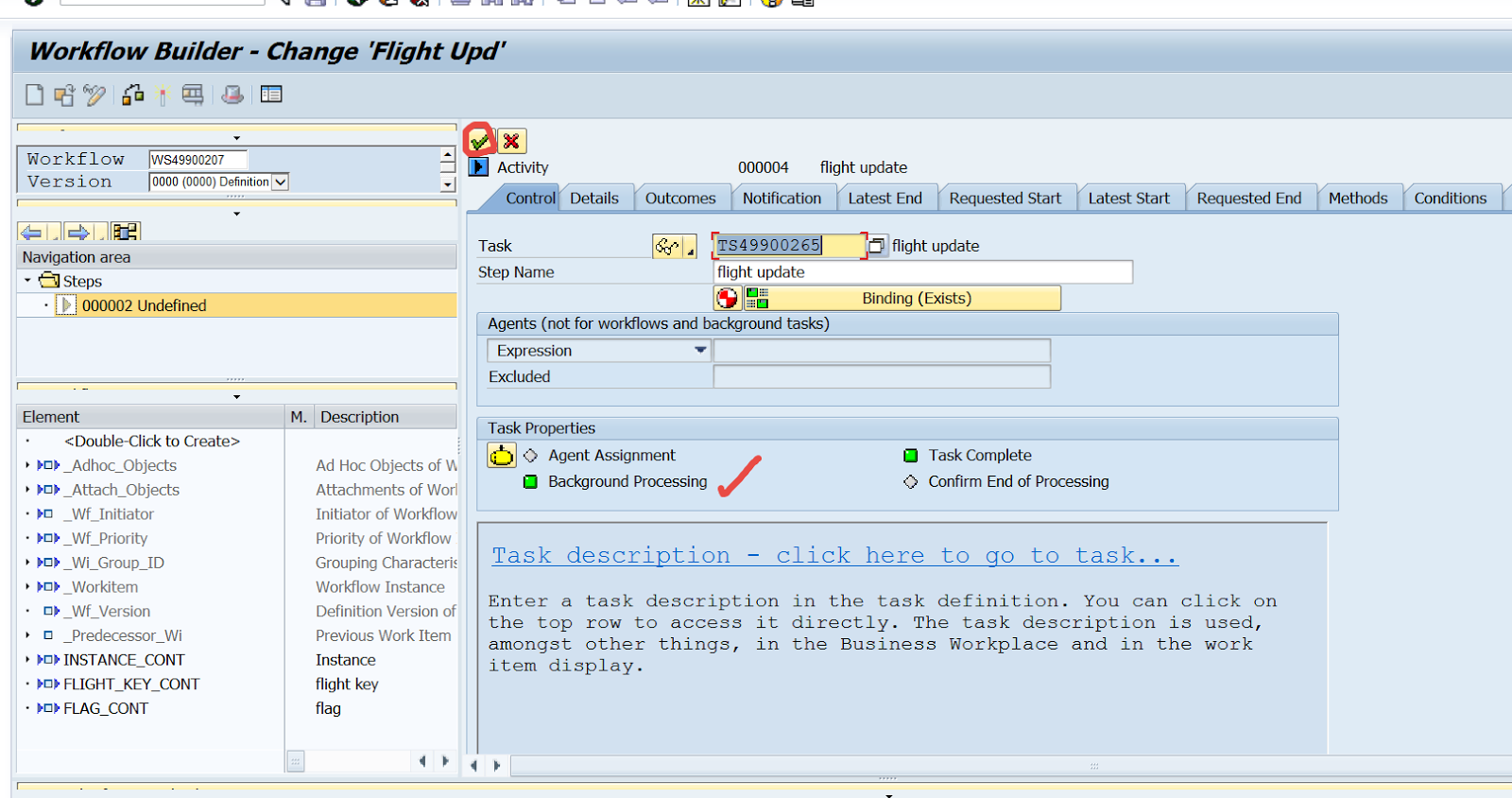This screenshot has width=1512, height=798.
Task: Toggle the Agent Assignment indicator
Action: point(531,456)
